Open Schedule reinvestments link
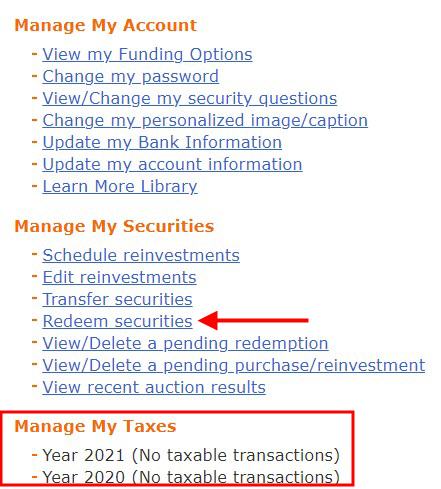 pos(141,255)
